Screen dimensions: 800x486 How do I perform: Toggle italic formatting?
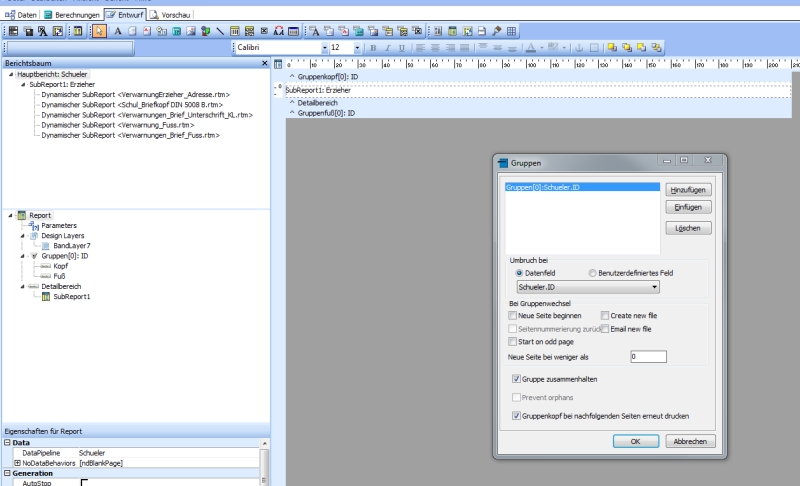tap(387, 47)
